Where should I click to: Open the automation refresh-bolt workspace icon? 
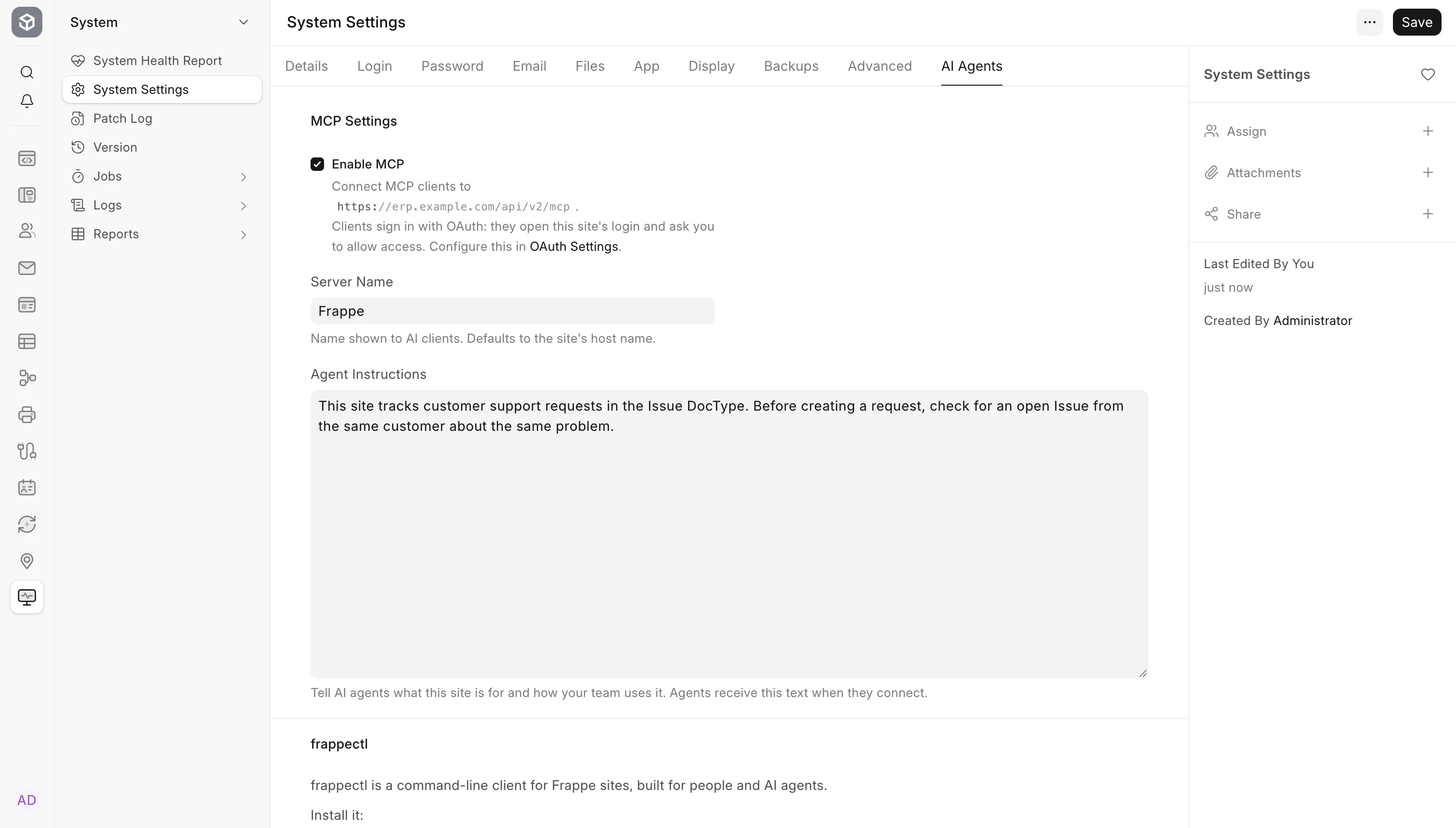[27, 524]
